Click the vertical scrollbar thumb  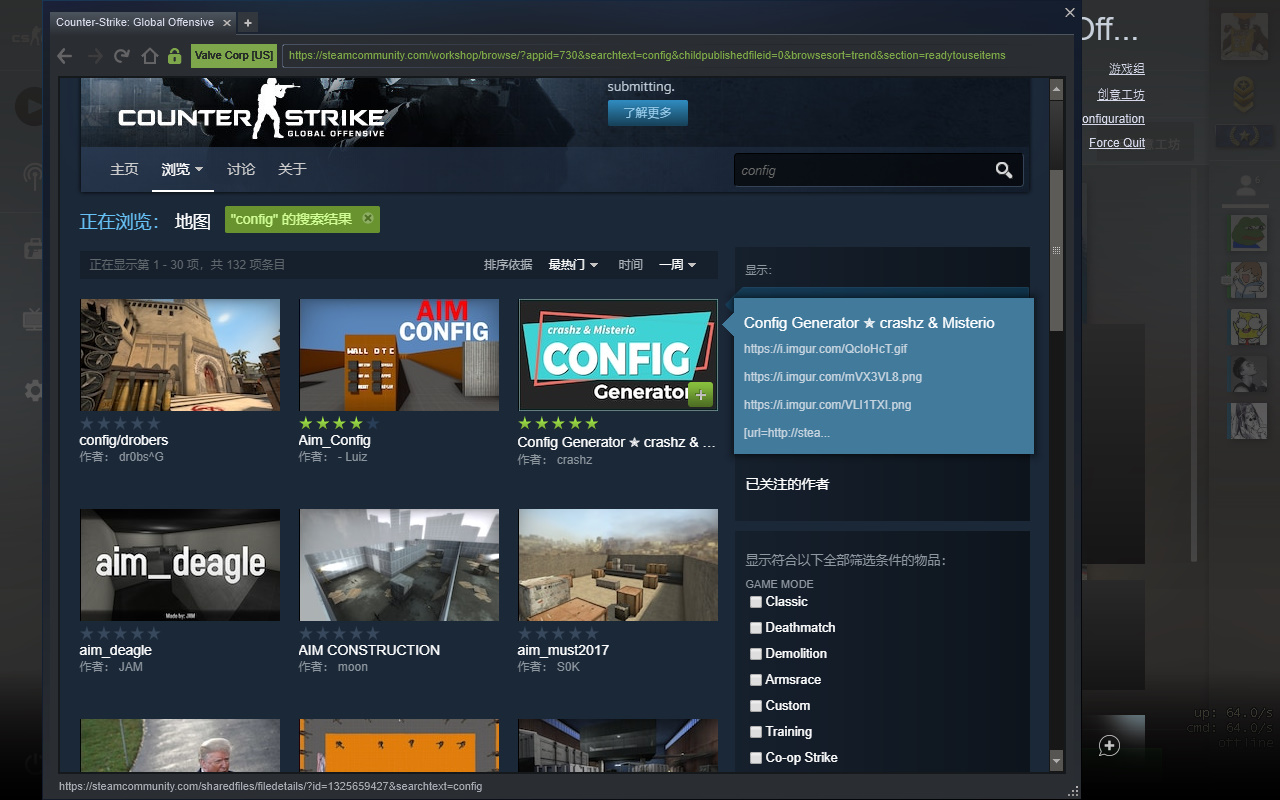pyautogui.click(x=1056, y=251)
